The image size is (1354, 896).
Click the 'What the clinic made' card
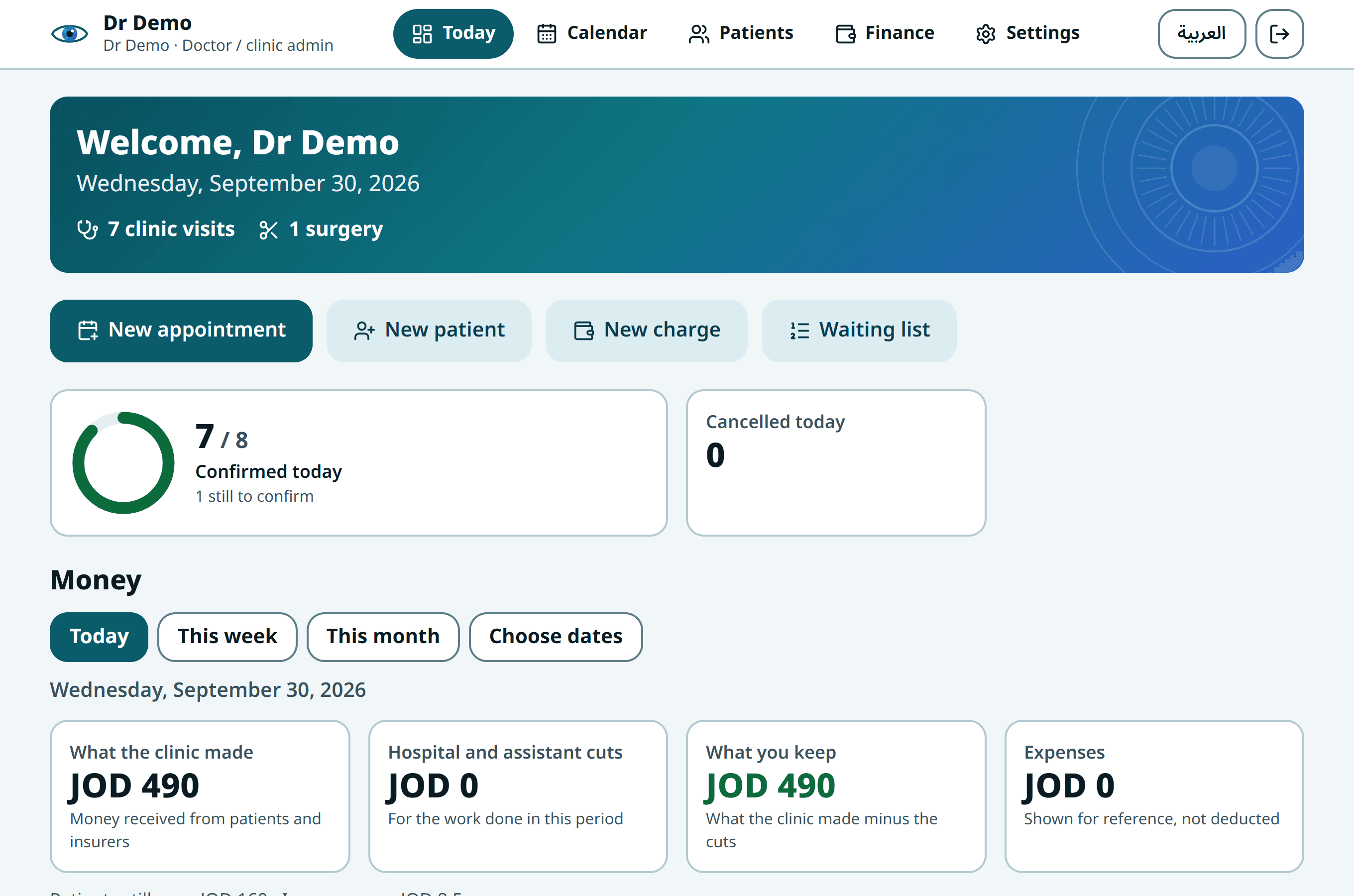tap(200, 796)
